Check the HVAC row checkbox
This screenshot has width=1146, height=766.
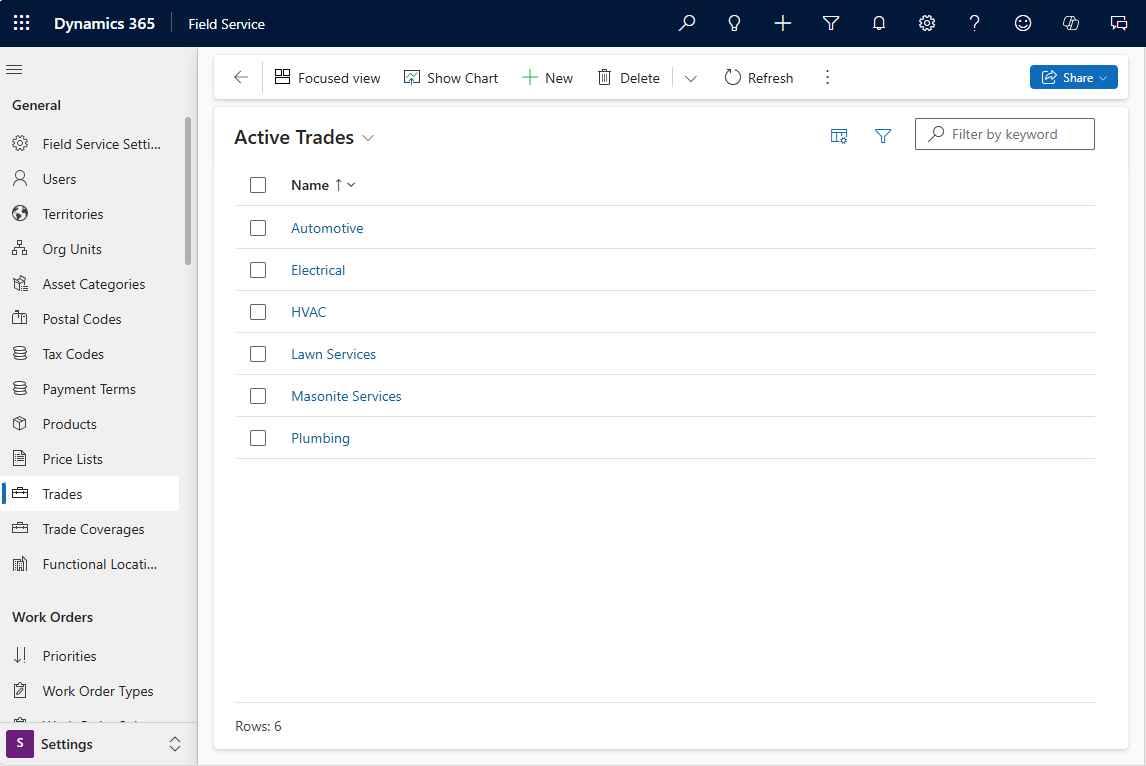(258, 312)
